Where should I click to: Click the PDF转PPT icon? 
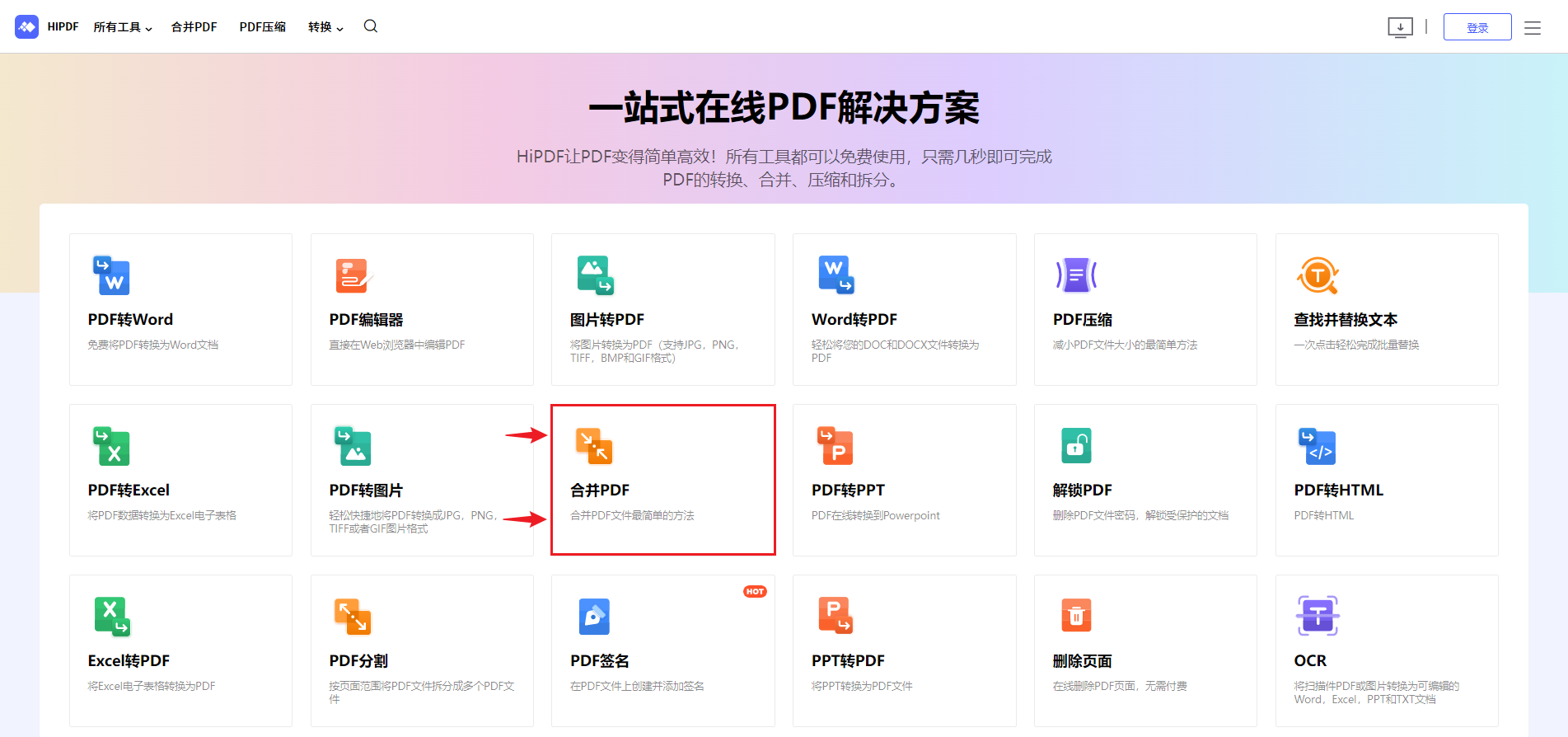(x=835, y=446)
